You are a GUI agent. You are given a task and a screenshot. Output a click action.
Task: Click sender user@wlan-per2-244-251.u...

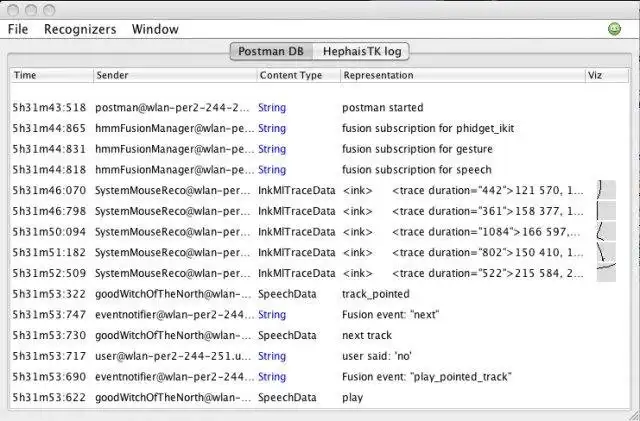click(x=173, y=356)
